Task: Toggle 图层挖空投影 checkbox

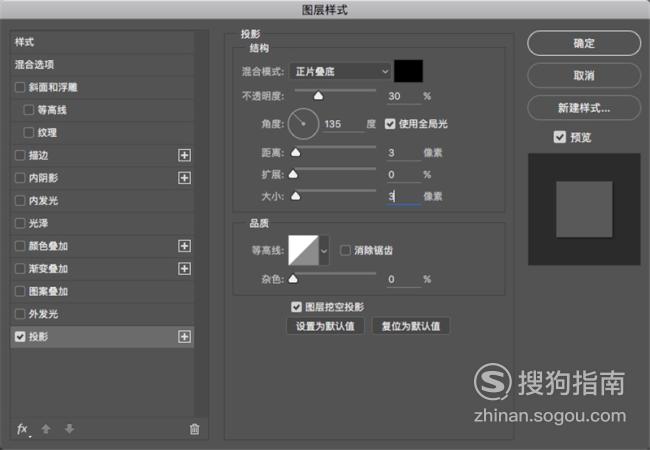Action: 296,307
